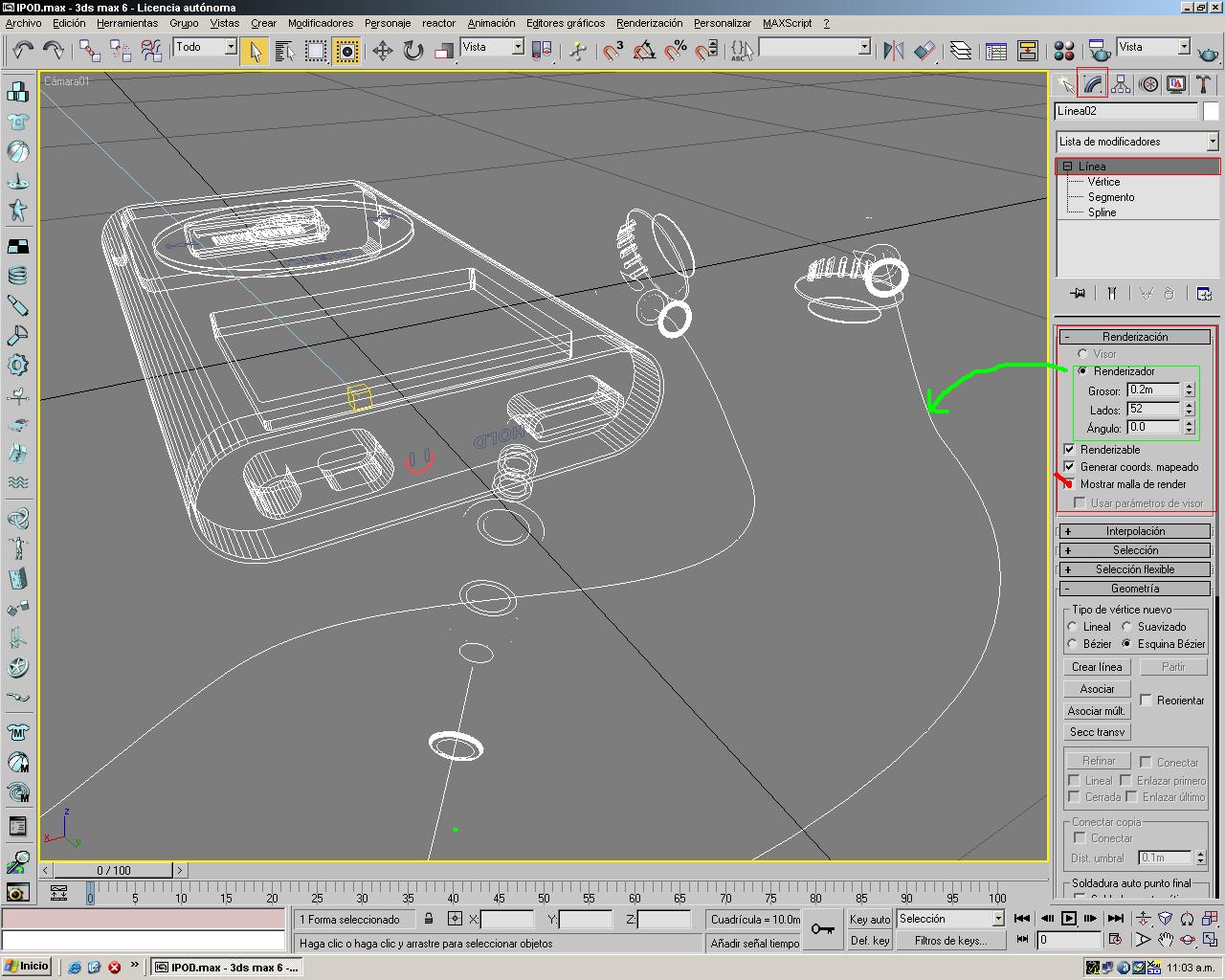The width and height of the screenshot is (1225, 980).
Task: Click the Undo arrow in the toolbar
Action: (x=23, y=50)
